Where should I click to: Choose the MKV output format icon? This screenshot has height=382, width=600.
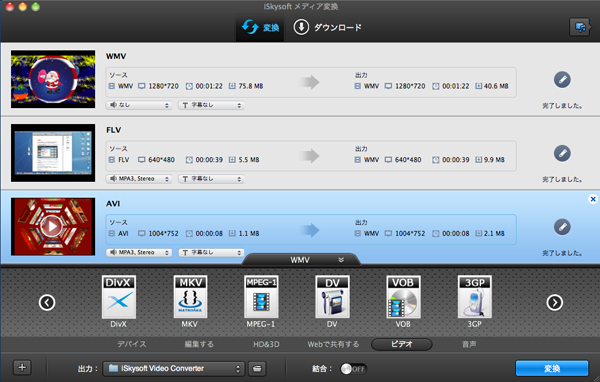click(190, 297)
